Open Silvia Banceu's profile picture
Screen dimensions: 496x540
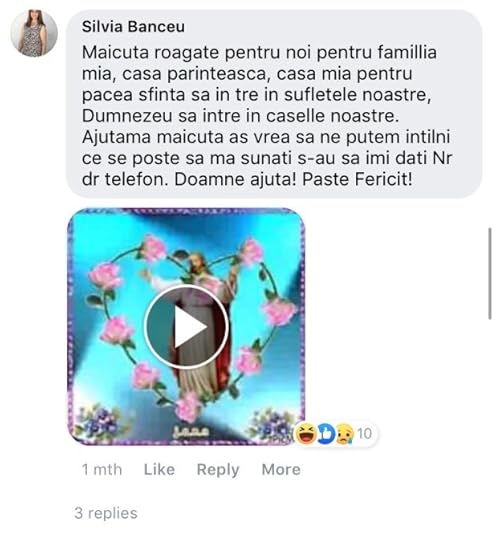coord(34,33)
